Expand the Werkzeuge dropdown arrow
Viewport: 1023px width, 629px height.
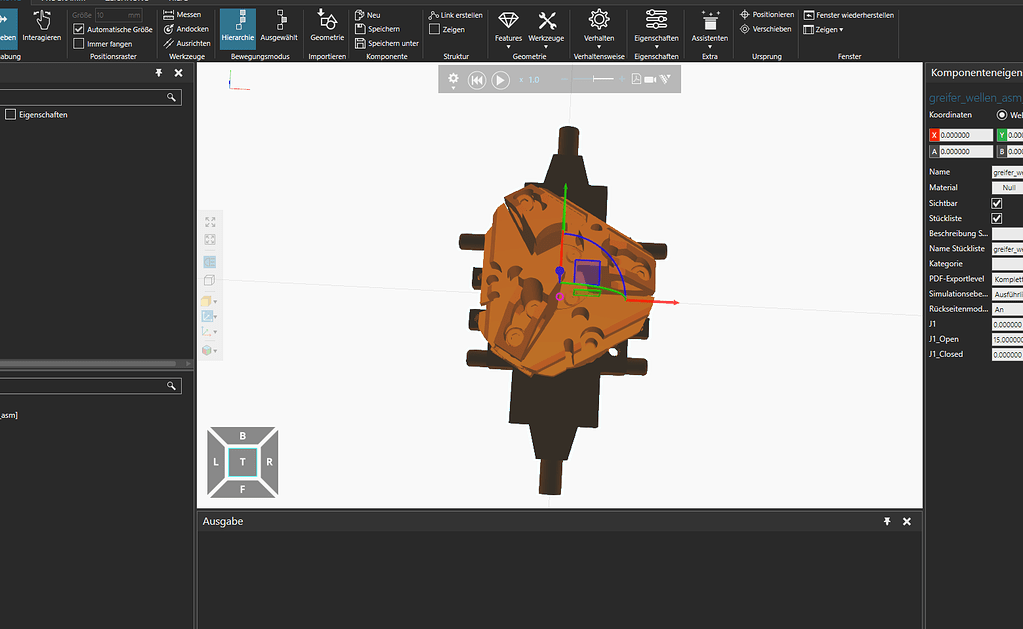tap(546, 44)
